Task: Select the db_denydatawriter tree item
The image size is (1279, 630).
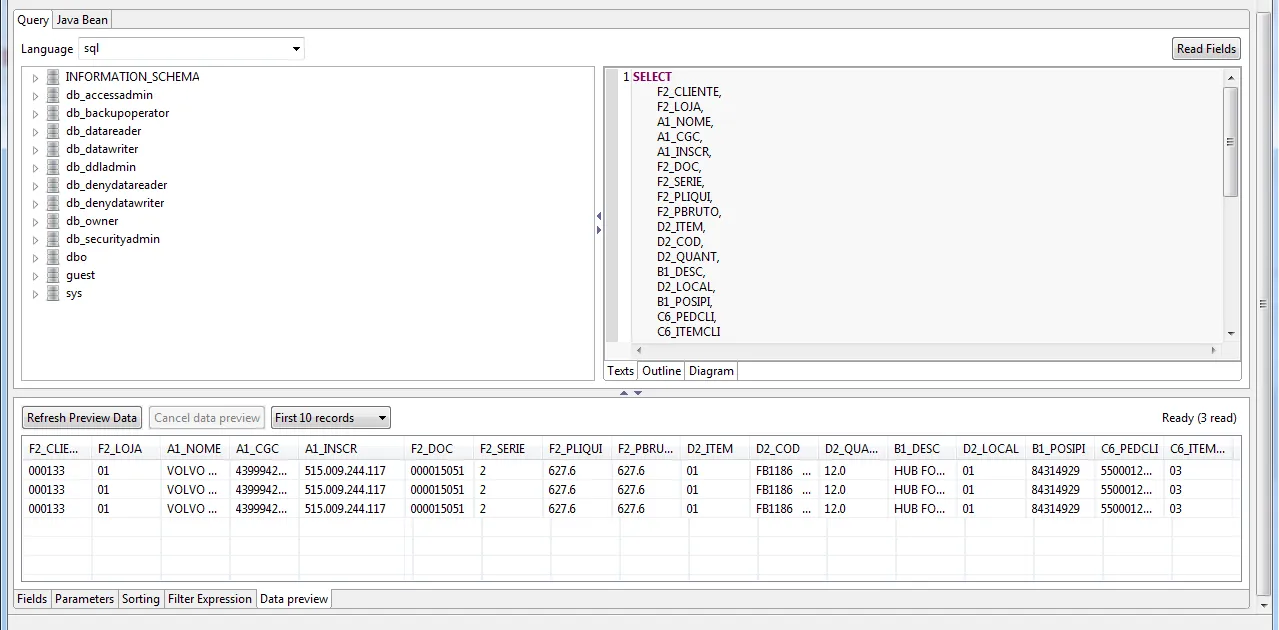Action: pyautogui.click(x=115, y=203)
